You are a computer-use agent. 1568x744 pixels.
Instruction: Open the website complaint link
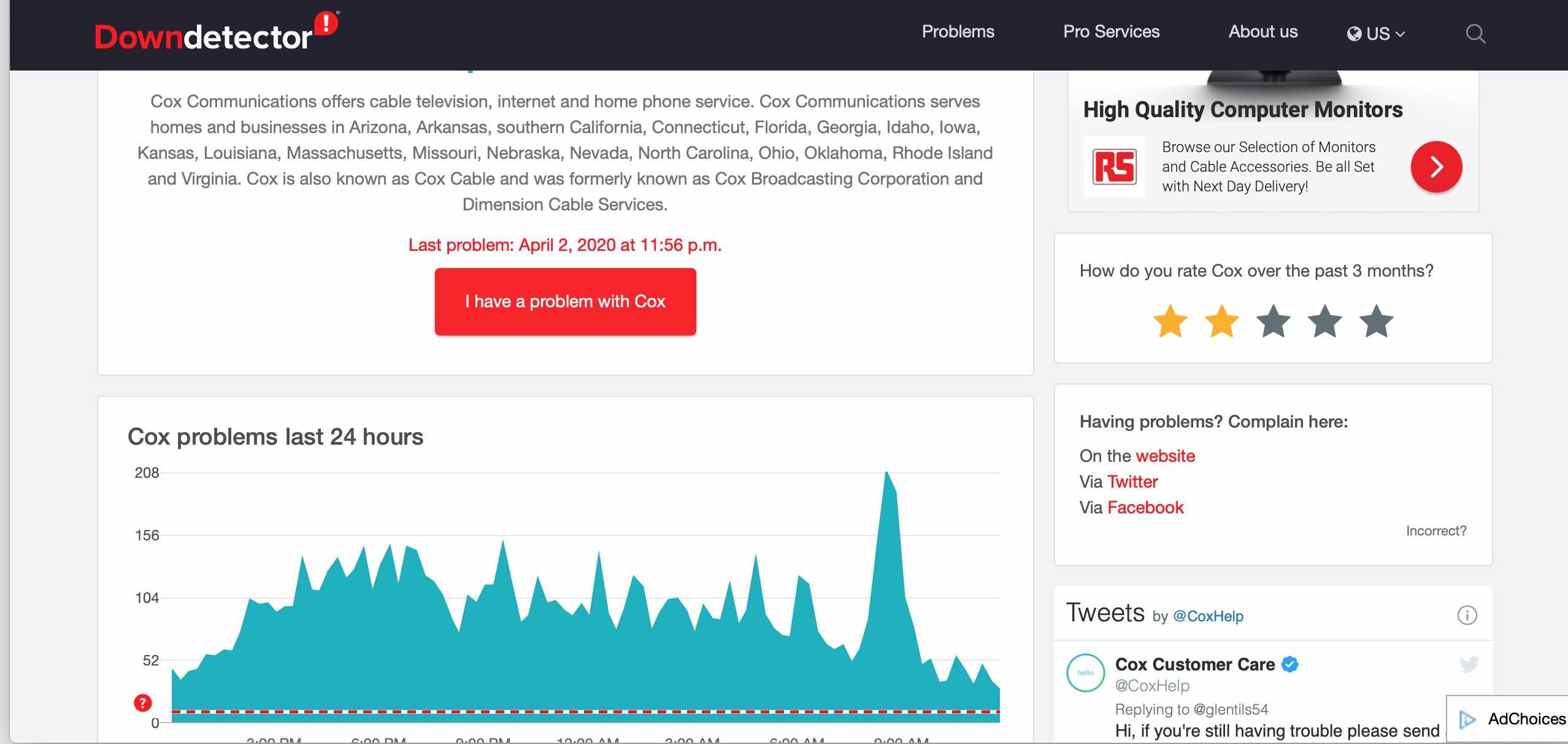1165,456
